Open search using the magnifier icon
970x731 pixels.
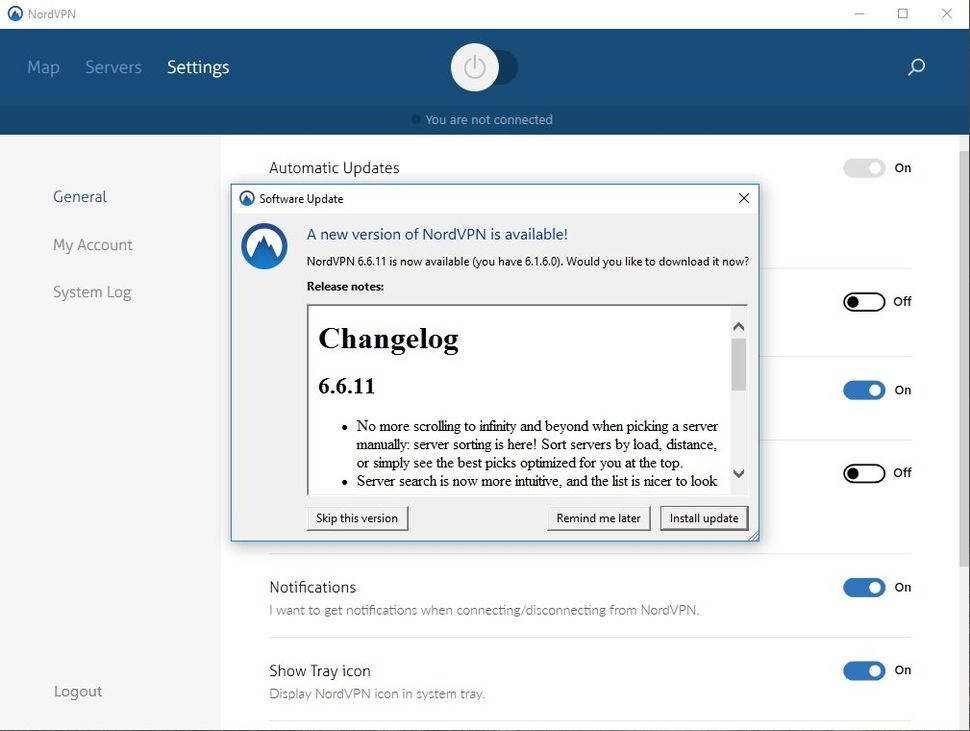click(915, 67)
